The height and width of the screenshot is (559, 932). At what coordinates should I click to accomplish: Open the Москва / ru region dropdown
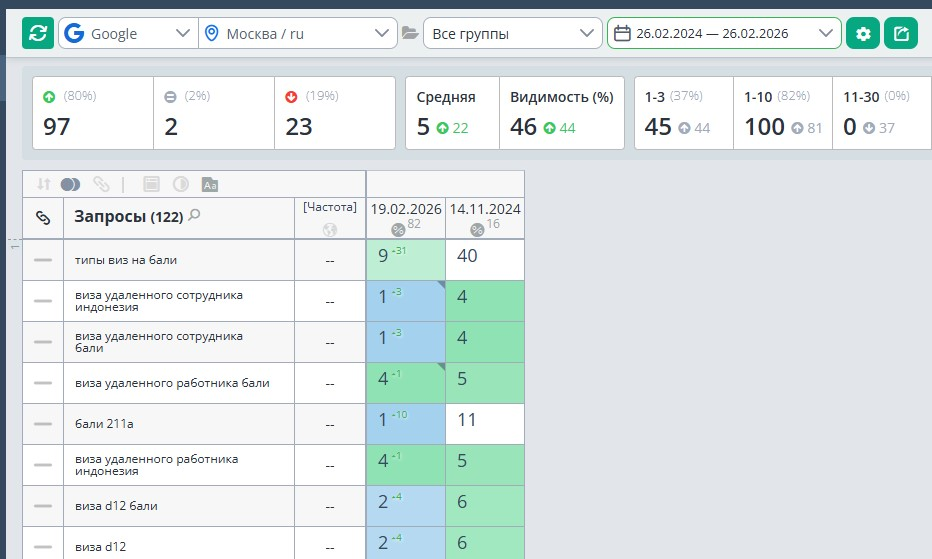click(298, 33)
